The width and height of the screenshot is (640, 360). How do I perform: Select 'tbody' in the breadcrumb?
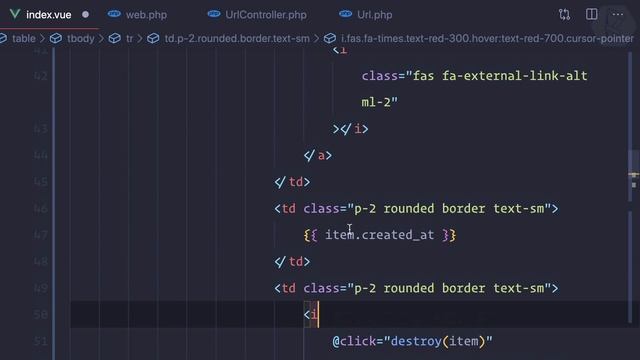coord(81,39)
